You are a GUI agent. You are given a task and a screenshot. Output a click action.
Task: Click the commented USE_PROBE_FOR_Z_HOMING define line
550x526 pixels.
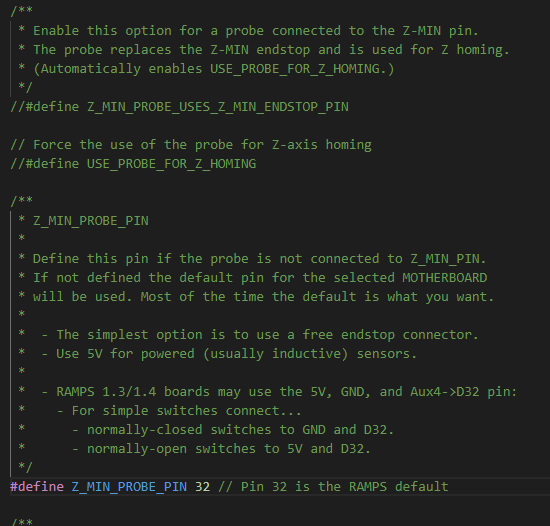(133, 164)
